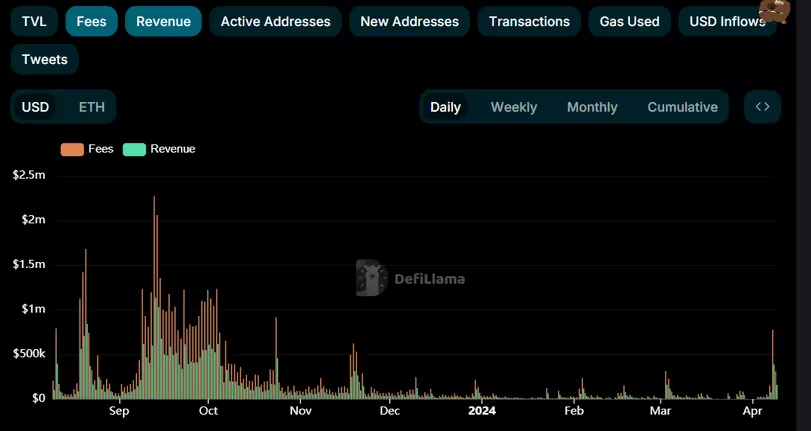Show Transactions on the chart
The height and width of the screenshot is (431, 811).
click(x=529, y=21)
